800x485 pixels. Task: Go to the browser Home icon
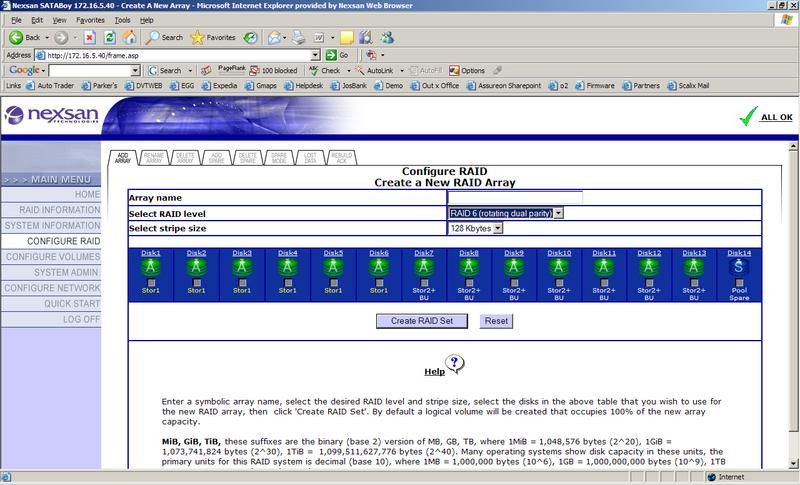coord(130,37)
